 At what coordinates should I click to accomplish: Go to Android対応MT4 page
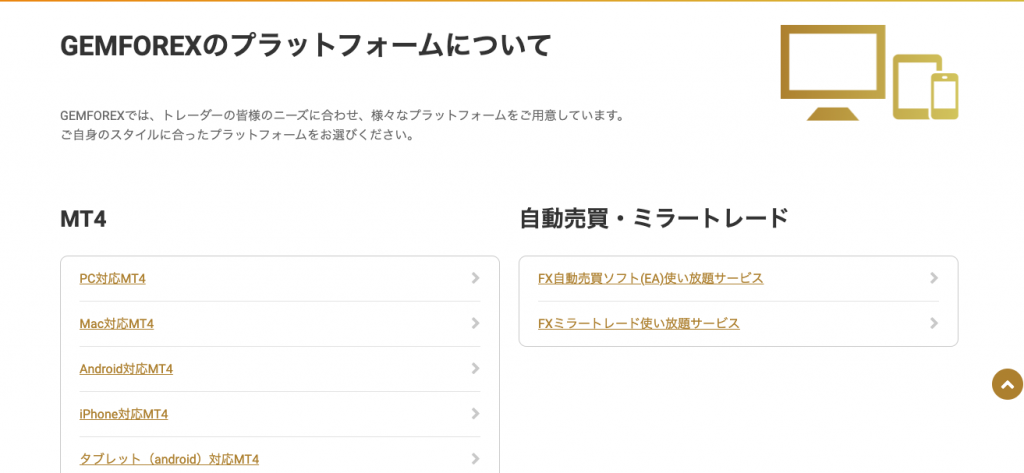126,369
